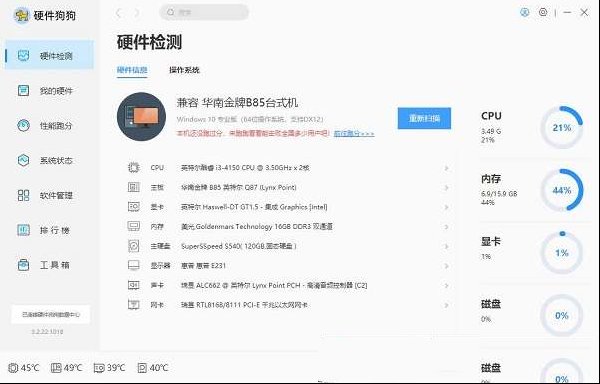
Task: Click the 内存 44% usage ring
Action: pyautogui.click(x=561, y=190)
